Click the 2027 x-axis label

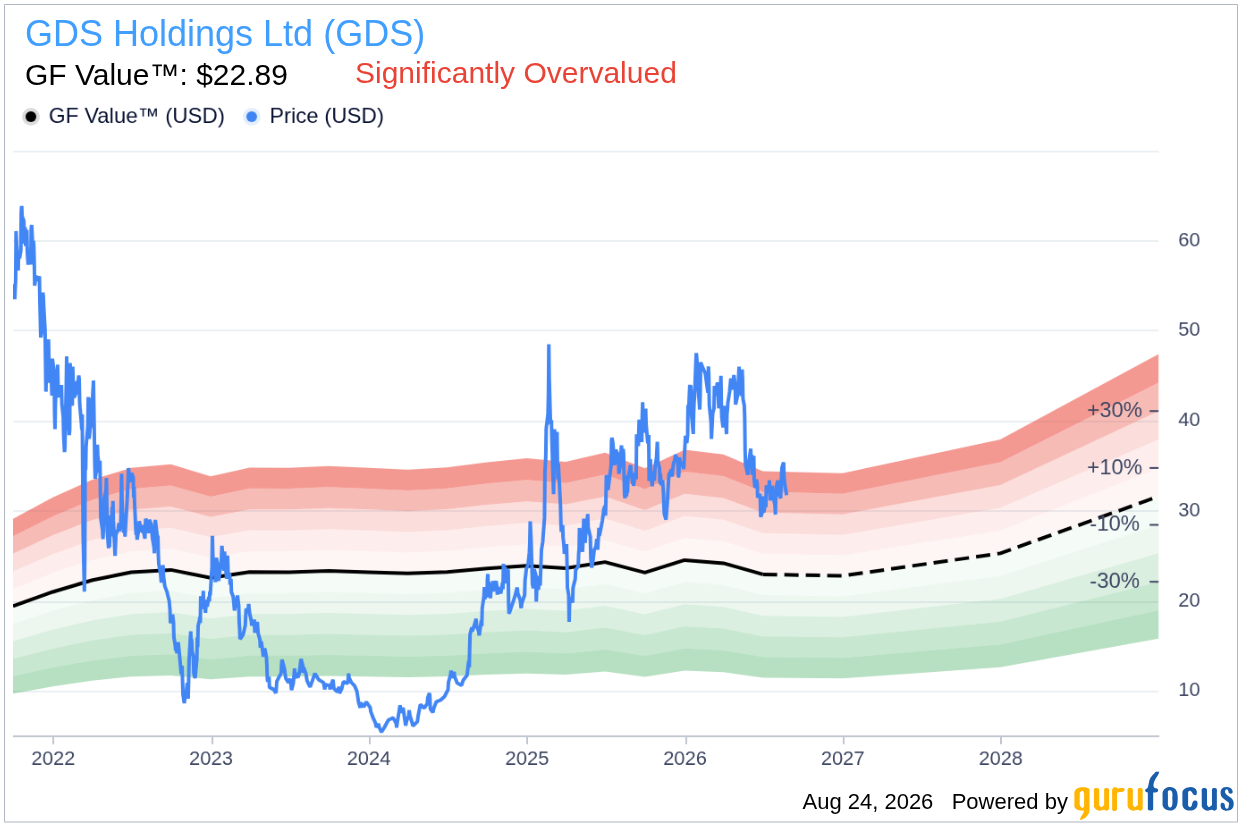[x=843, y=758]
